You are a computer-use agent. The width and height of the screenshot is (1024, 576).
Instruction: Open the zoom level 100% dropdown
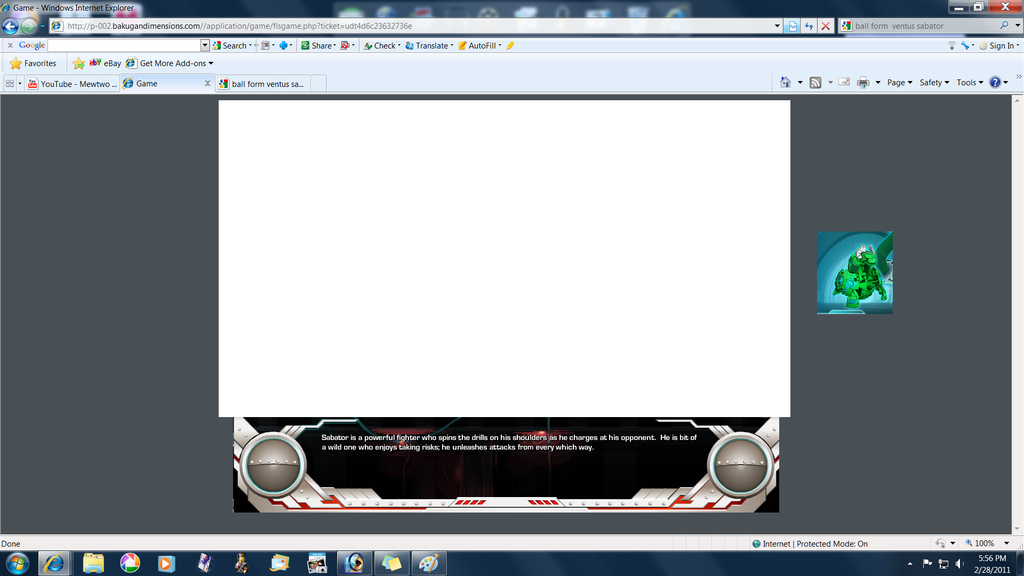click(x=989, y=544)
